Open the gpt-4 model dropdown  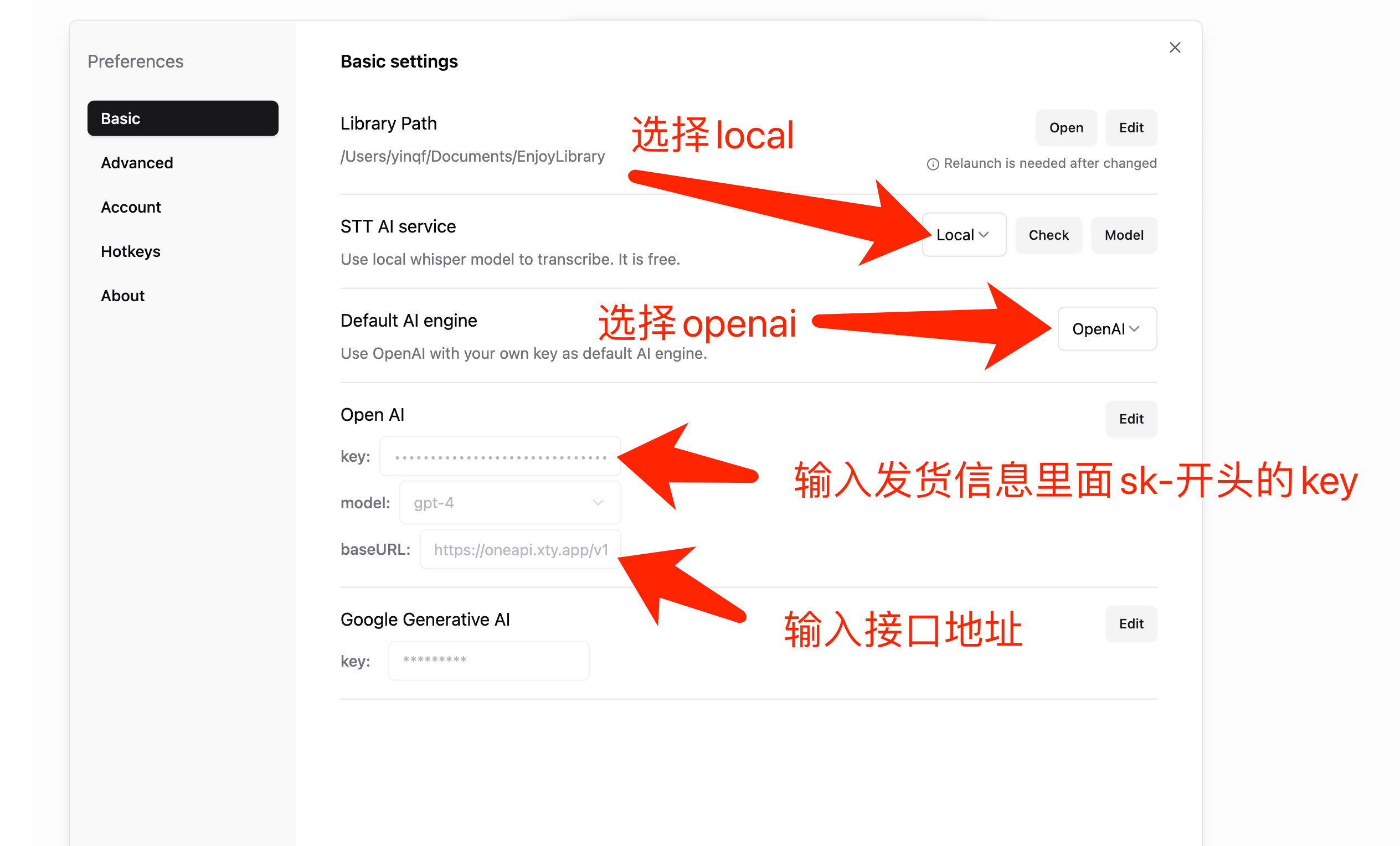point(509,503)
